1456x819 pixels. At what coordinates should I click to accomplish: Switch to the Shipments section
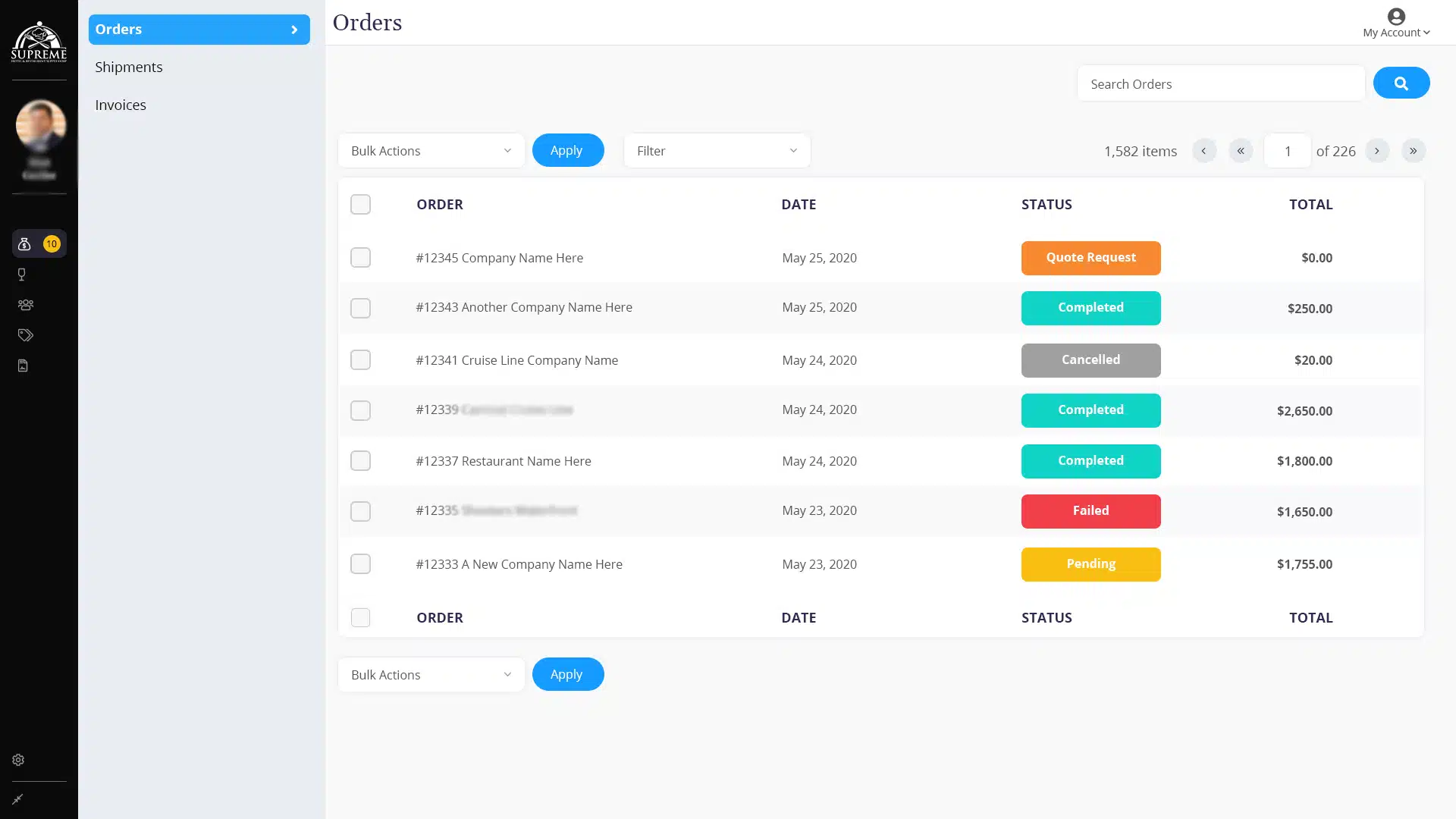pyautogui.click(x=128, y=67)
